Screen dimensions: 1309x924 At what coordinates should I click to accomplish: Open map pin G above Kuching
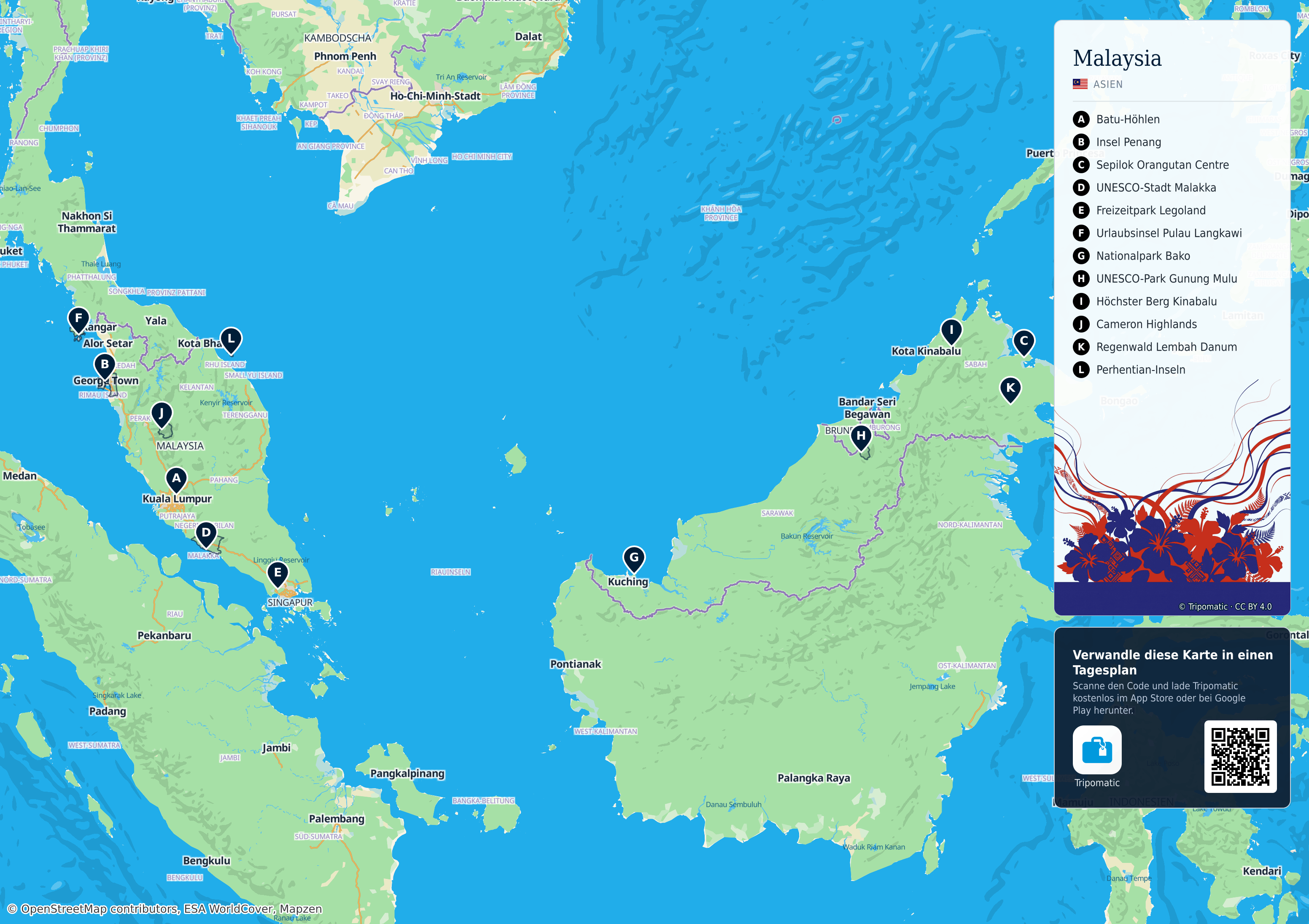tap(634, 559)
